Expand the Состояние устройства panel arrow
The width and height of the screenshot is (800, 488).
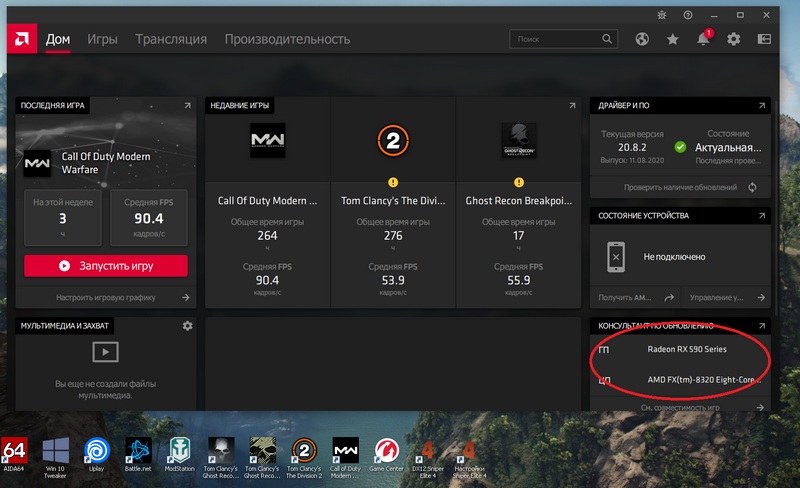[x=762, y=216]
